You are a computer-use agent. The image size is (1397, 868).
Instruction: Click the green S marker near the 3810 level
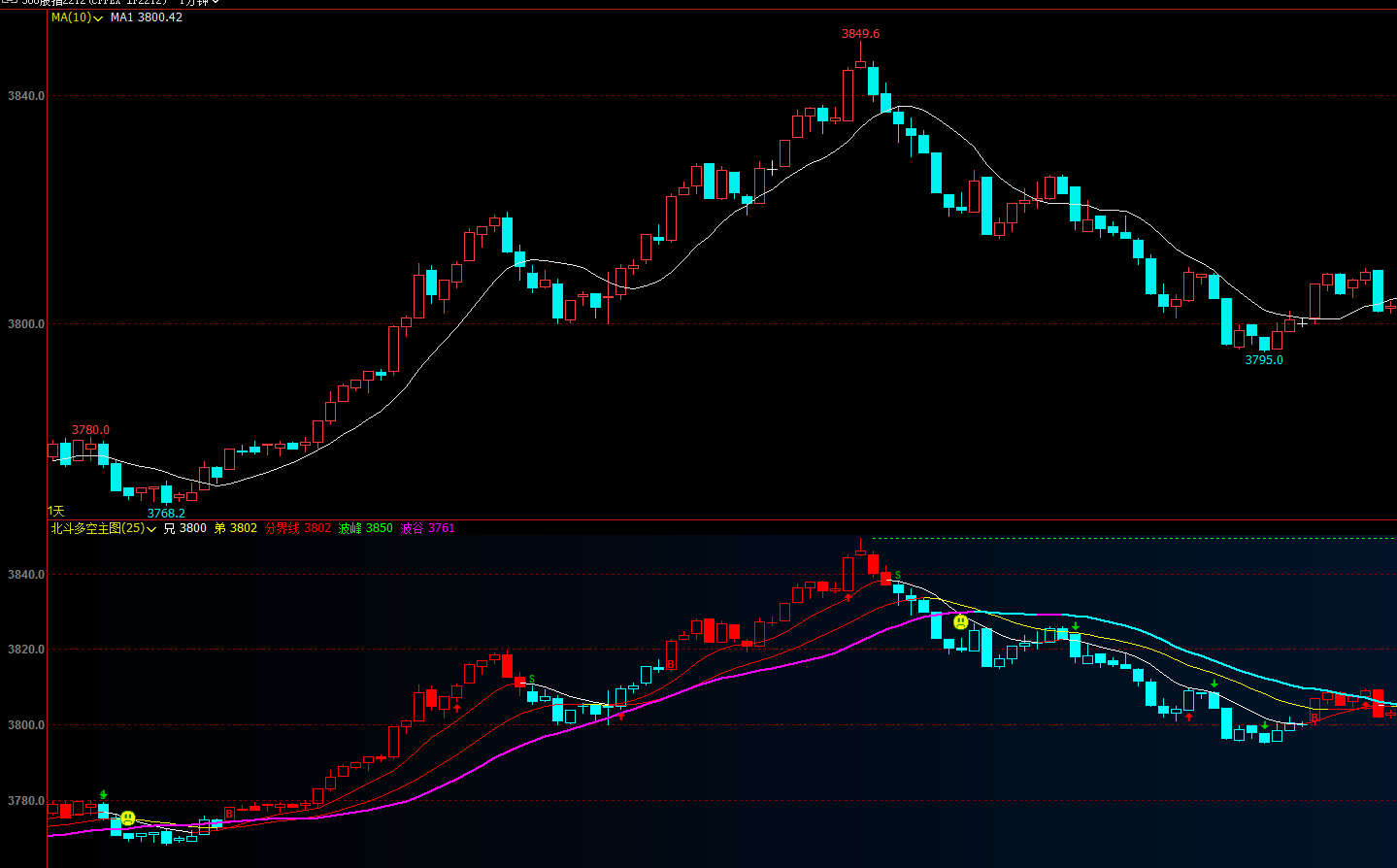pos(532,680)
